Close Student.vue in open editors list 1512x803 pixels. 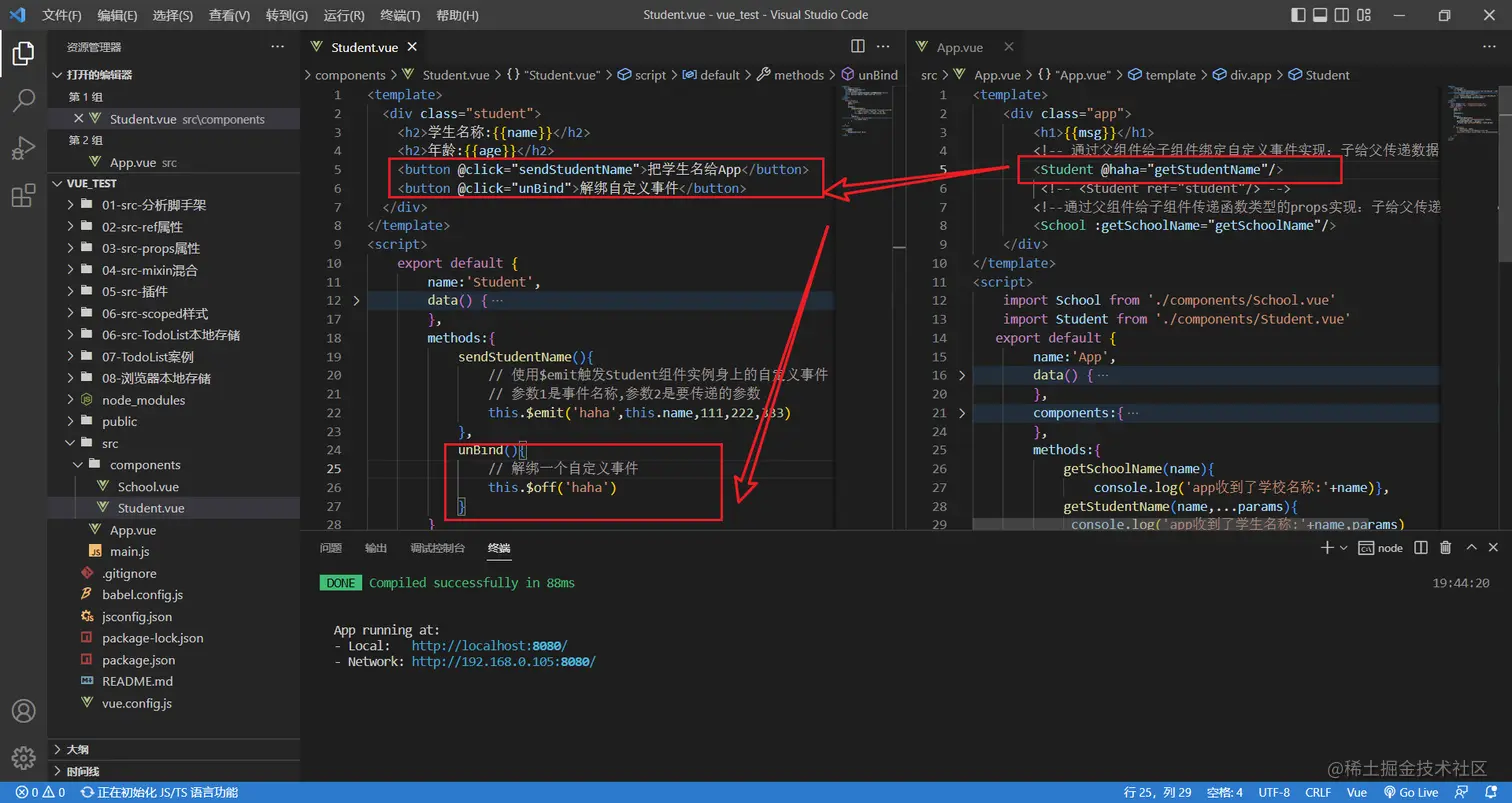[x=78, y=118]
